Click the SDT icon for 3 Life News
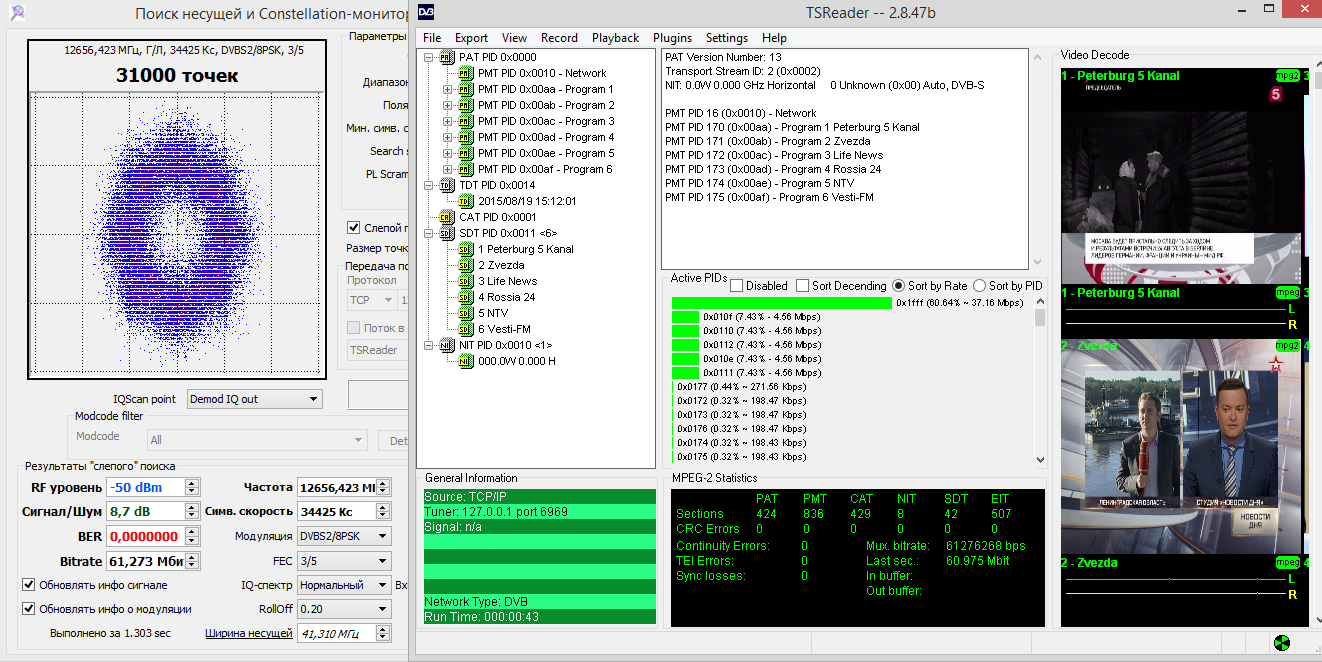This screenshot has width=1322, height=662. pyautogui.click(x=465, y=281)
